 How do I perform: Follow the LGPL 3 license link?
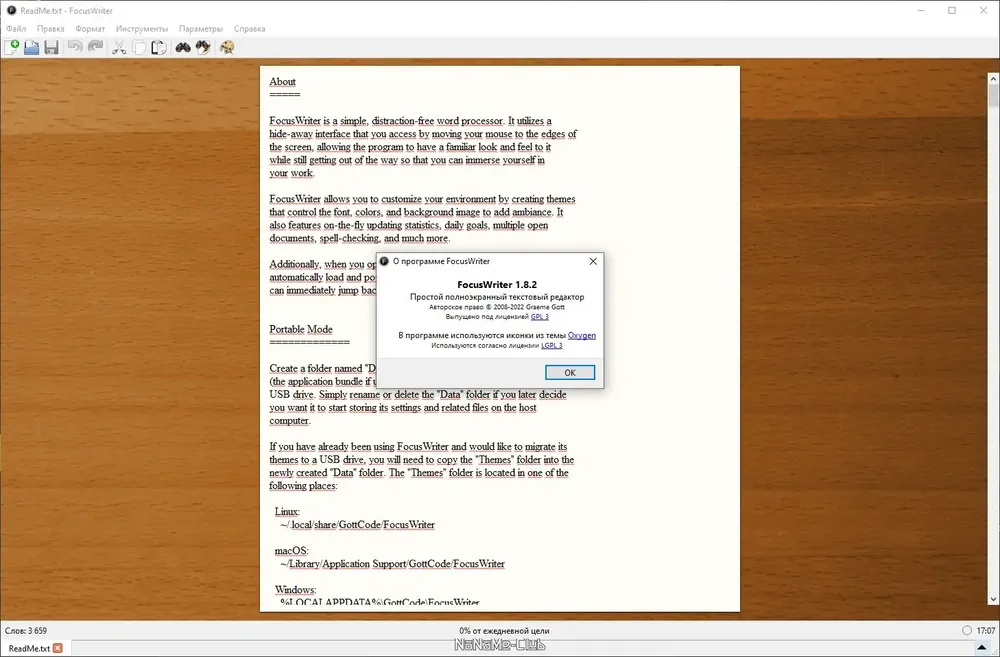551,345
